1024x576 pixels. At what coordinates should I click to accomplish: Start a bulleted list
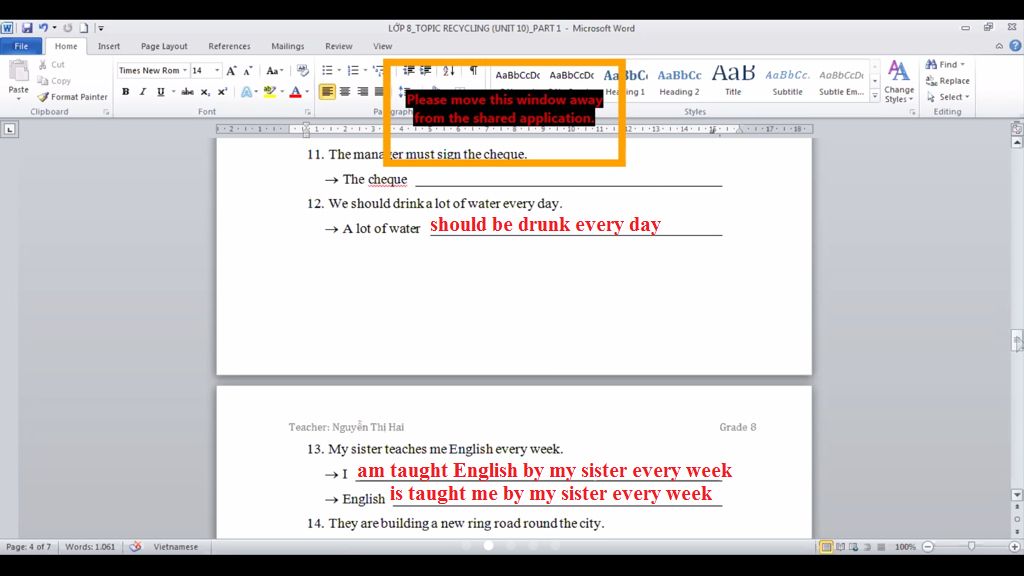tap(327, 71)
